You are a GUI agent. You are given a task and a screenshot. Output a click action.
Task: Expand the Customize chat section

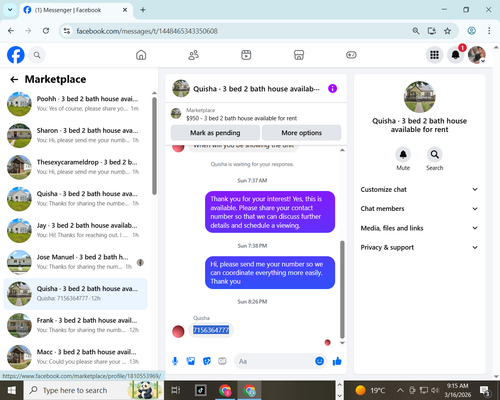coord(419,189)
